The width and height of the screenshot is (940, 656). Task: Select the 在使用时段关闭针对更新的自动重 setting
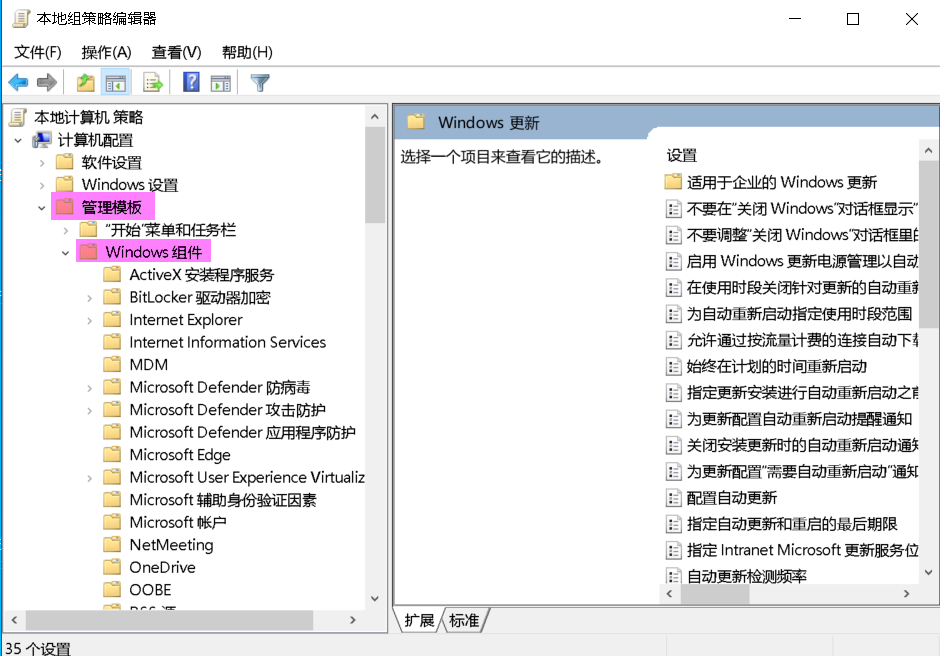(x=802, y=287)
